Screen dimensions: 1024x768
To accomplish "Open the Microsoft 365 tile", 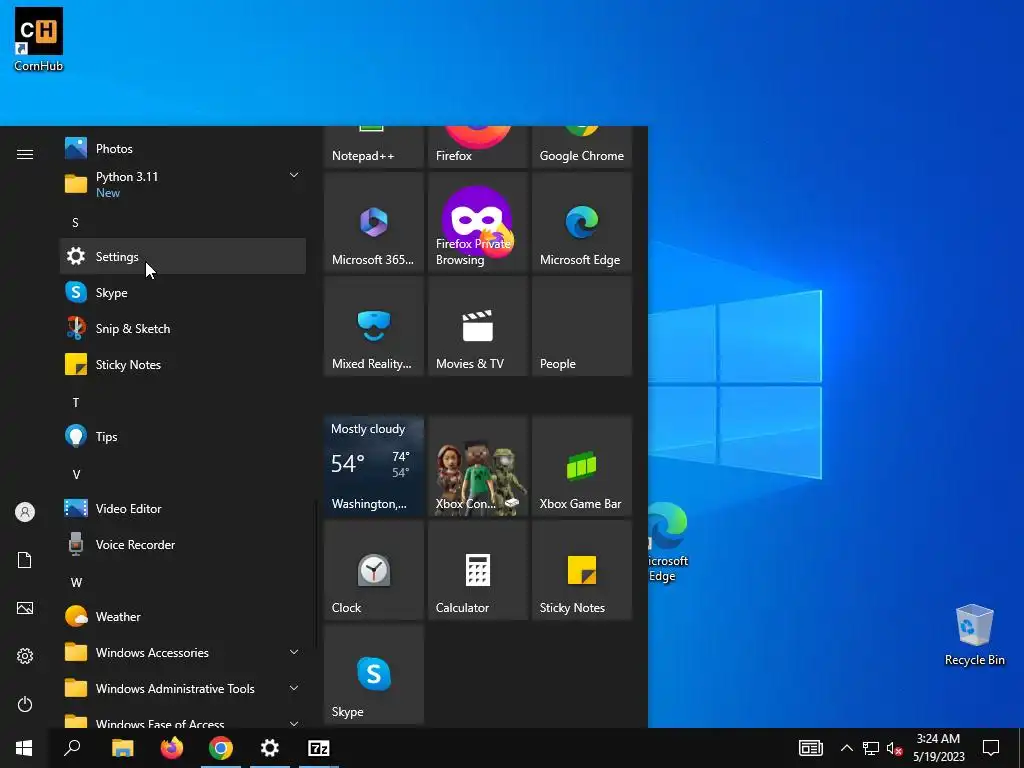I will click(374, 222).
